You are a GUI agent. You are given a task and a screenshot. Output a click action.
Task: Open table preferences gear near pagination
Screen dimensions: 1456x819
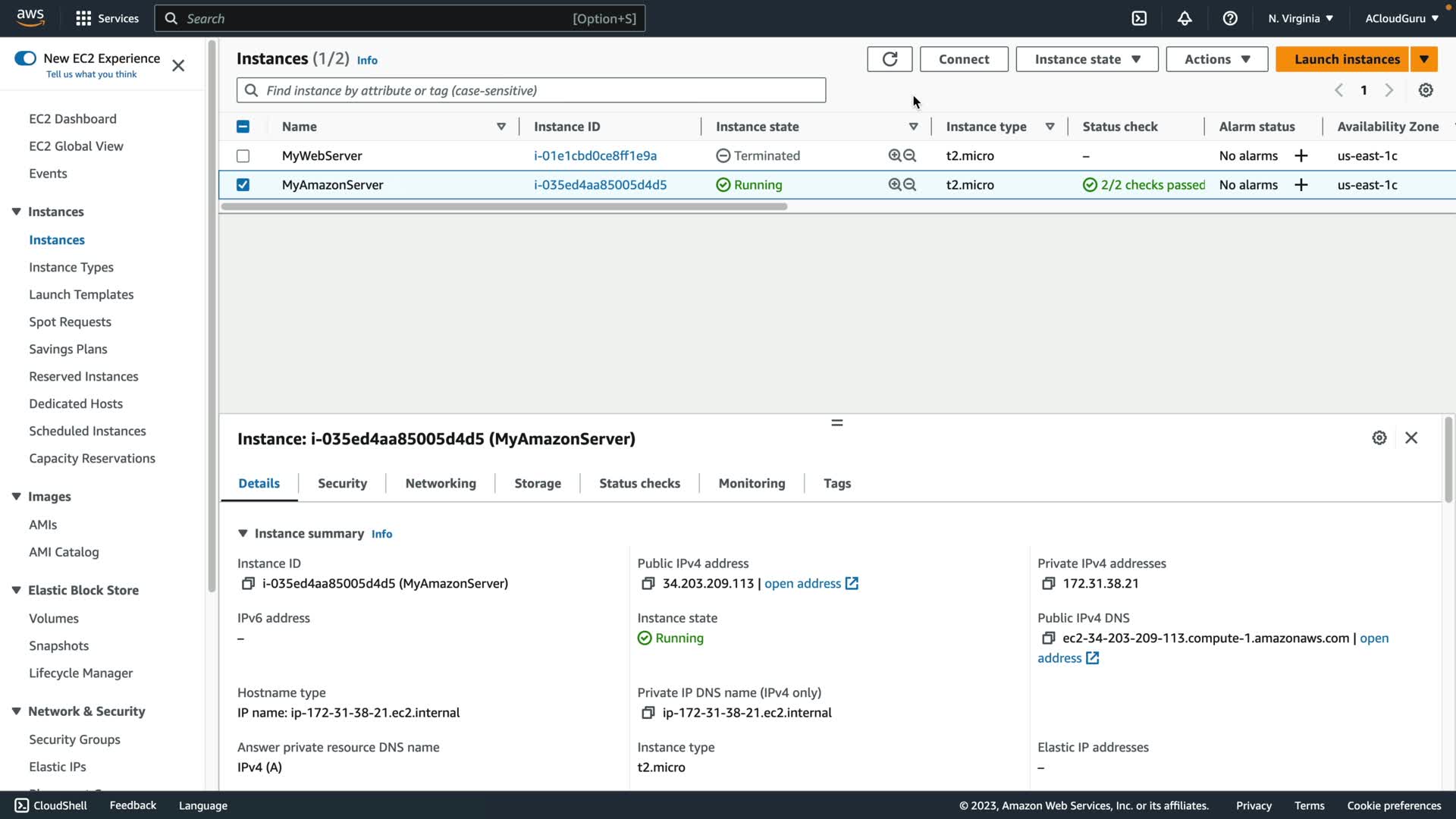(1426, 90)
